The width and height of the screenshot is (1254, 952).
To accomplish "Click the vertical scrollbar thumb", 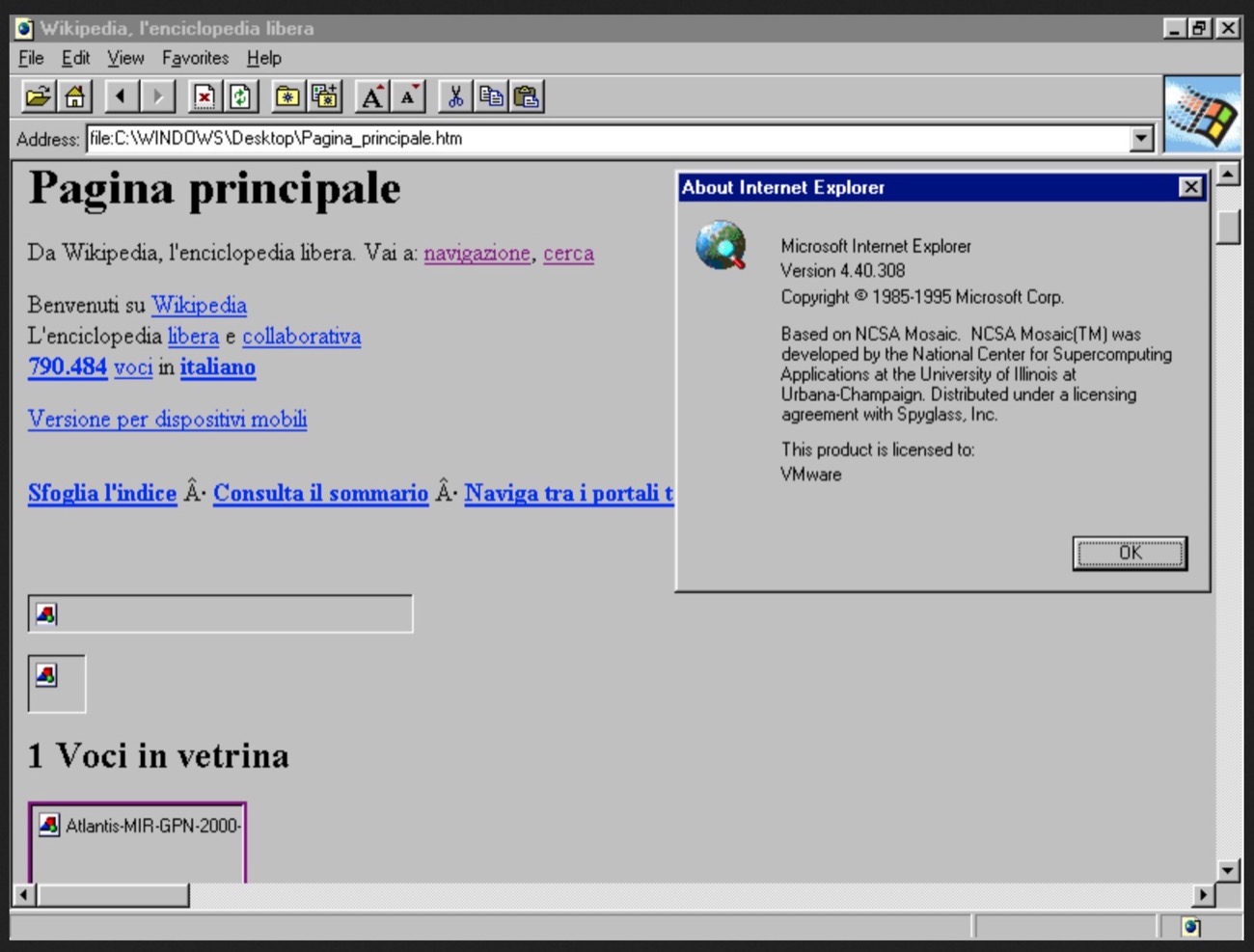I will point(1228,228).
